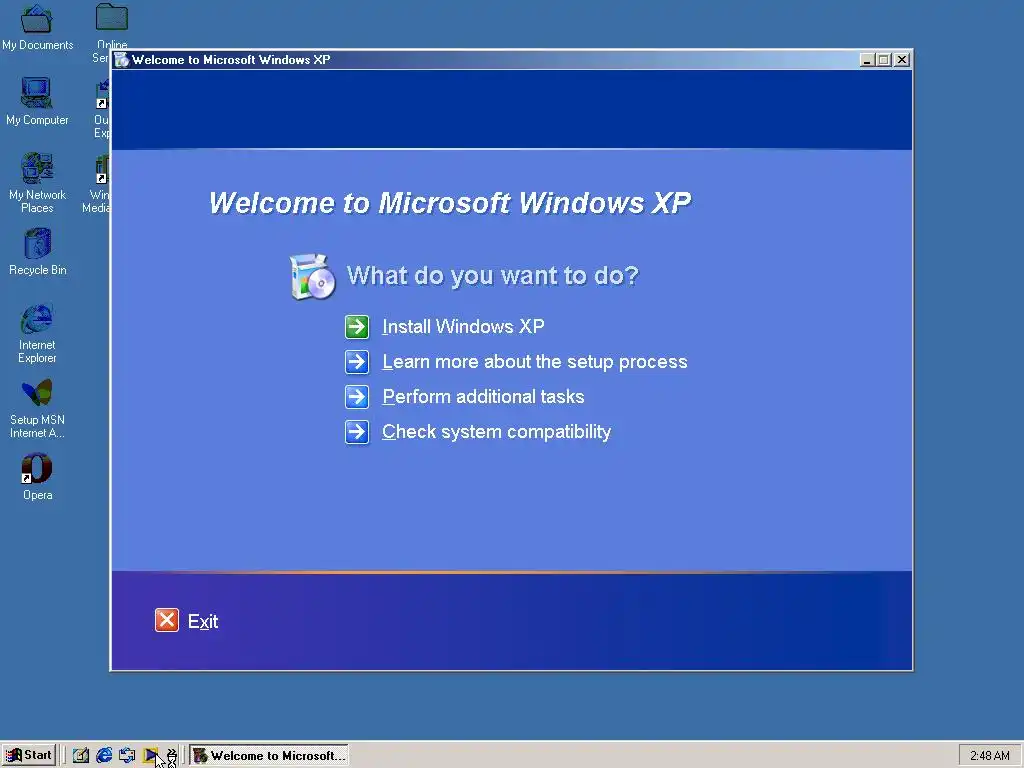Screen dimensions: 1024x768
Task: Launch Internet Explorer from Quick Launch bar
Action: [104, 756]
